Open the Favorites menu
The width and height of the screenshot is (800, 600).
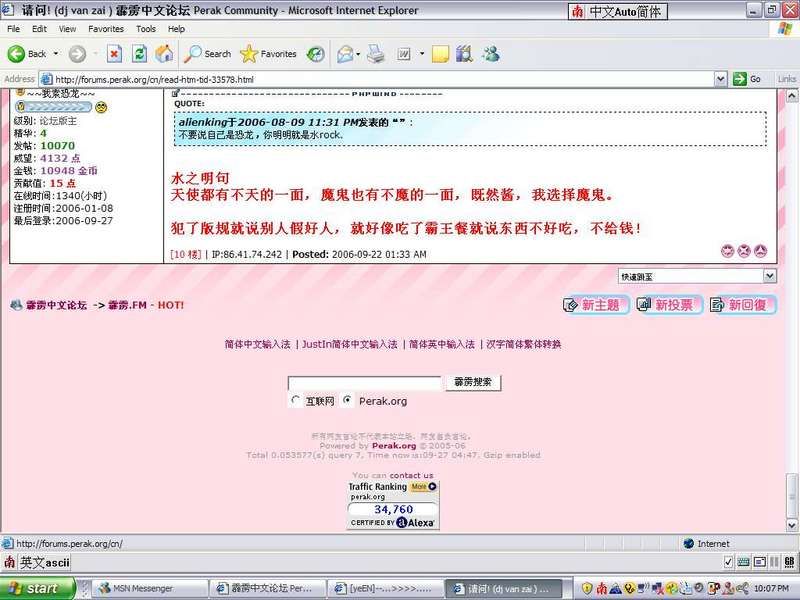pos(105,29)
